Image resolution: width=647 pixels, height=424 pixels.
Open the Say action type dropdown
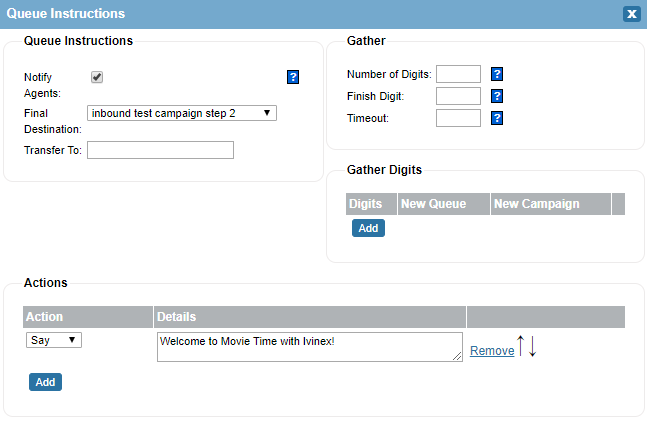pos(54,340)
